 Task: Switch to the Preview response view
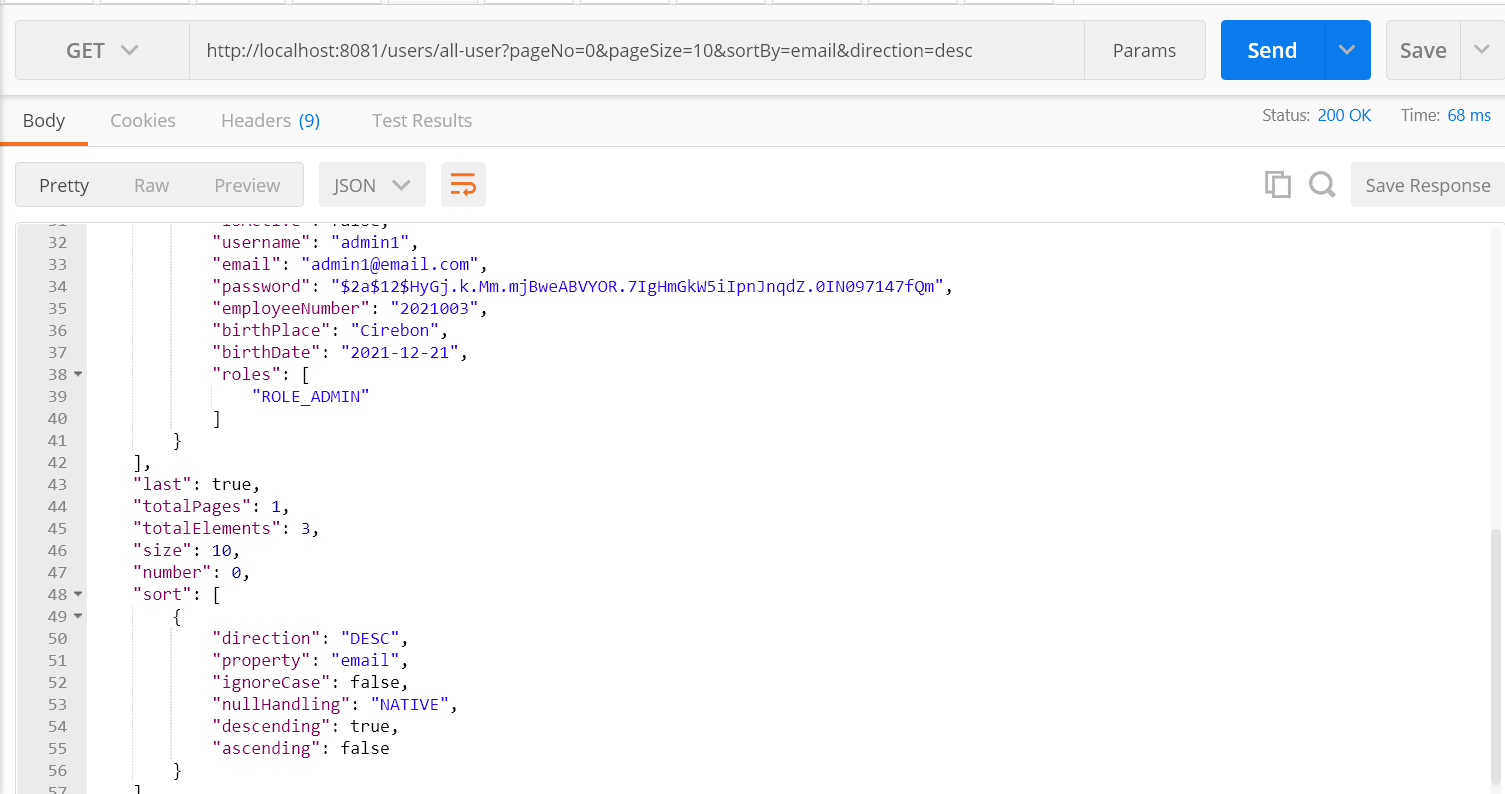pyautogui.click(x=246, y=184)
